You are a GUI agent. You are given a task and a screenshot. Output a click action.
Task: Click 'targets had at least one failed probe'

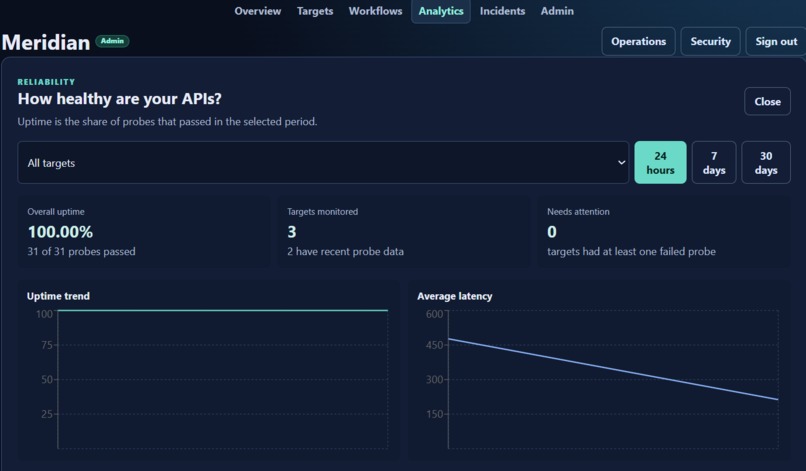tap(631, 251)
